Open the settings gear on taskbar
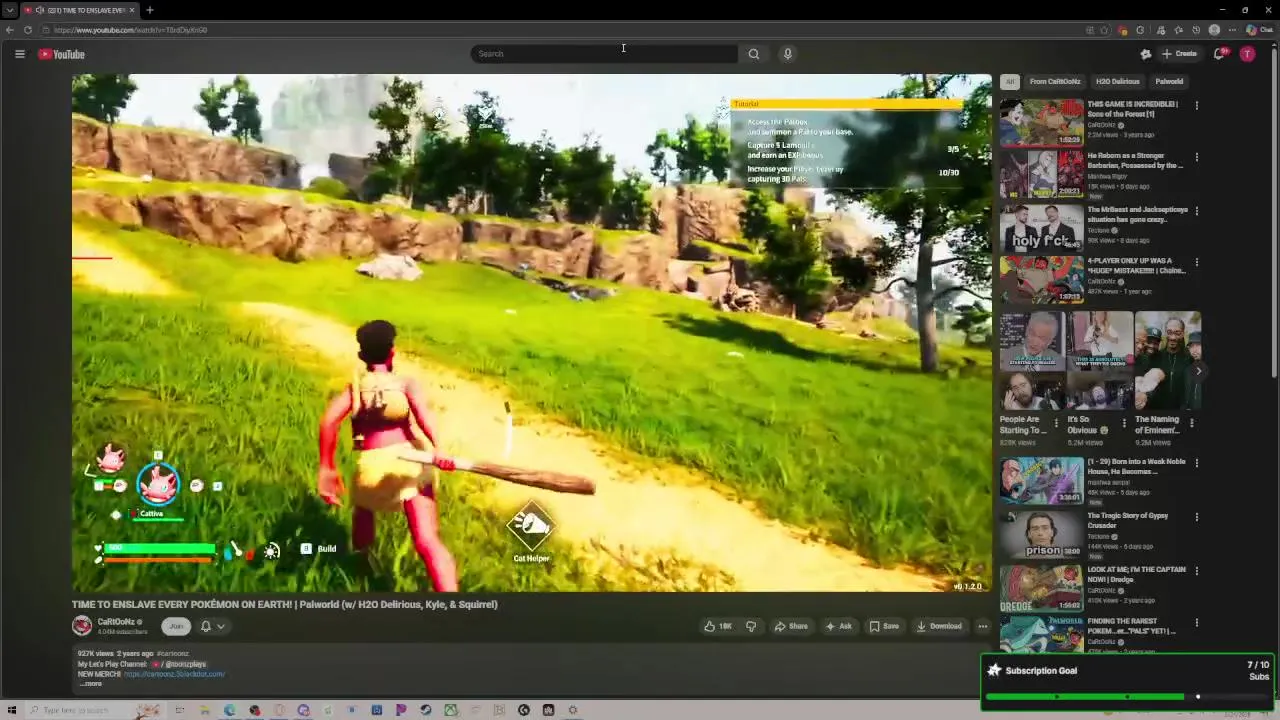 pos(573,710)
